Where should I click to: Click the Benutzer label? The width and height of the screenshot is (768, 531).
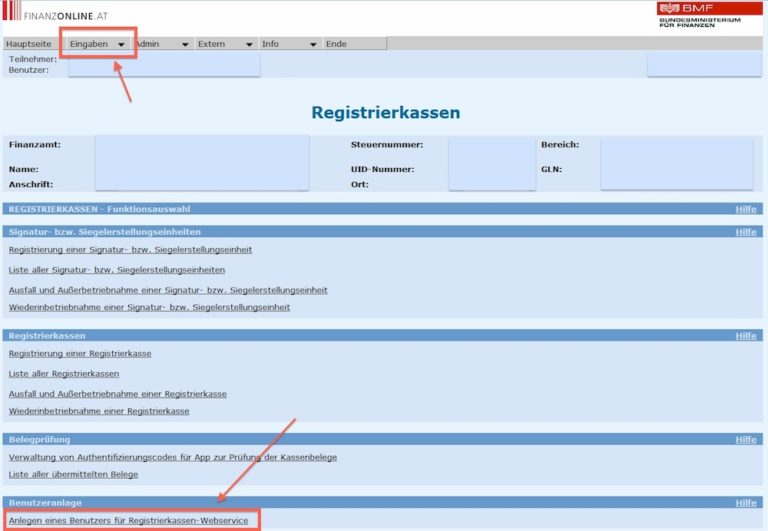pos(29,70)
